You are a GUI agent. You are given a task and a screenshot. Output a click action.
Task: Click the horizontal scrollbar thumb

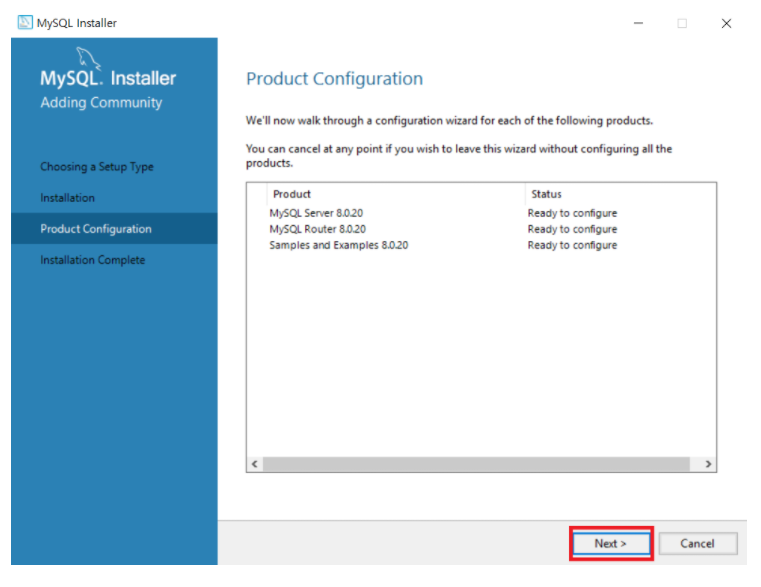[x=476, y=464]
